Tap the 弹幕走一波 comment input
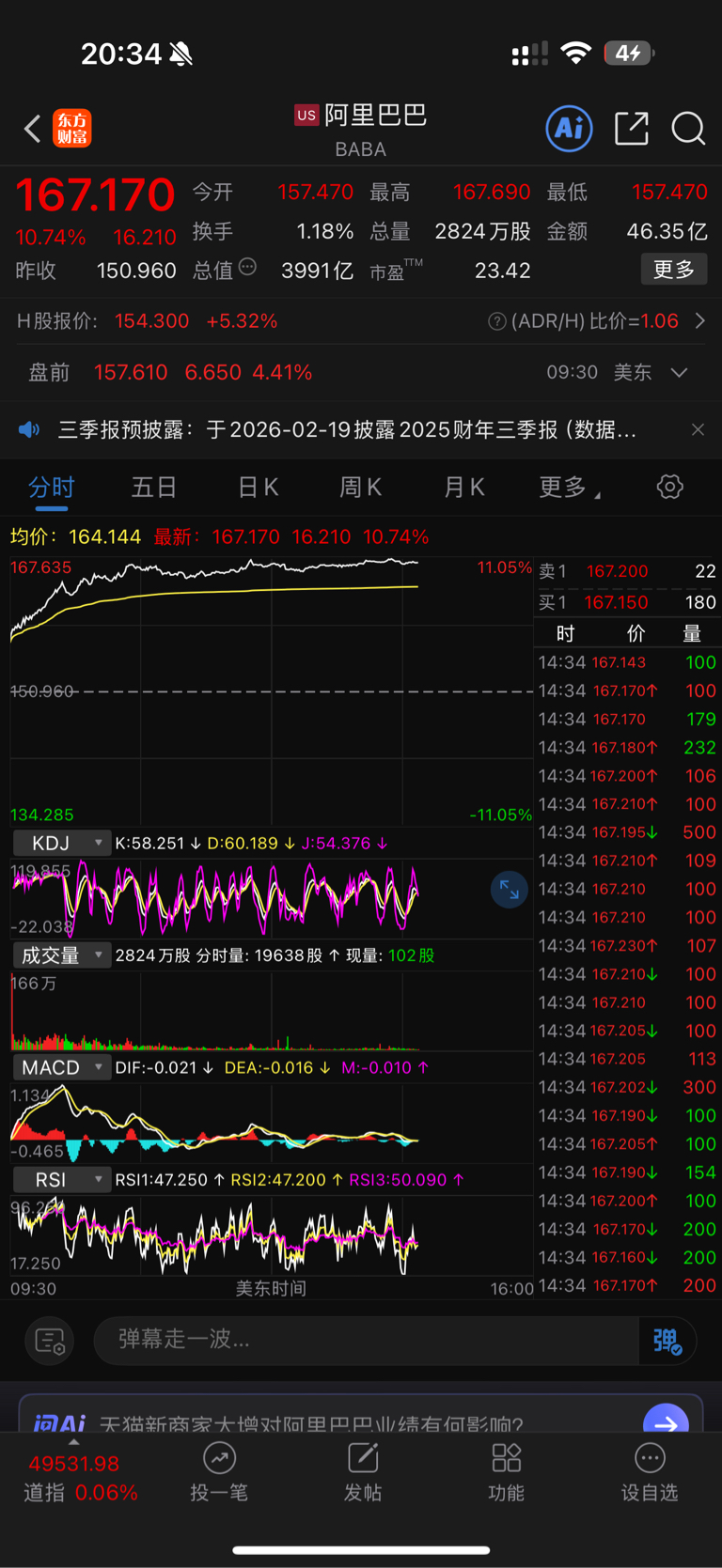This screenshot has width=722, height=1568. [x=367, y=1341]
